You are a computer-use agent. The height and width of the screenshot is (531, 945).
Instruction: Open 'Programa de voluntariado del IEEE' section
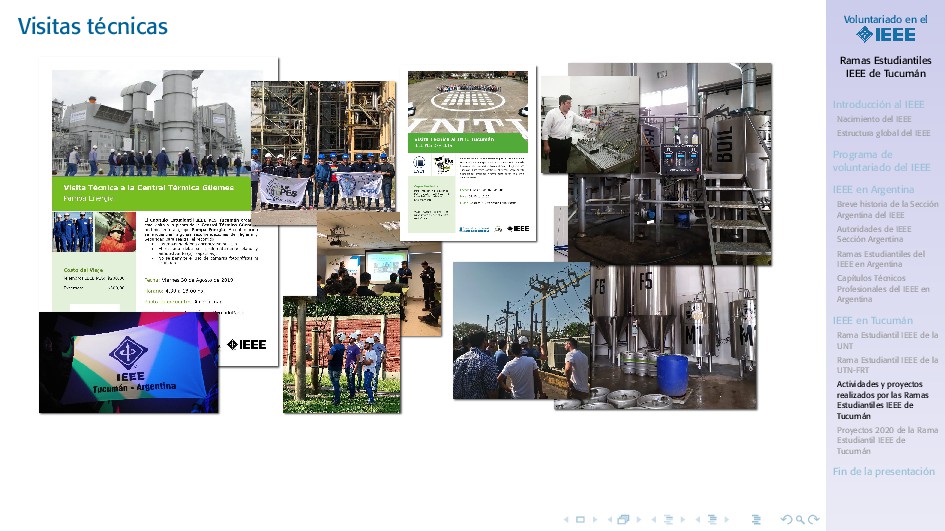pos(881,161)
